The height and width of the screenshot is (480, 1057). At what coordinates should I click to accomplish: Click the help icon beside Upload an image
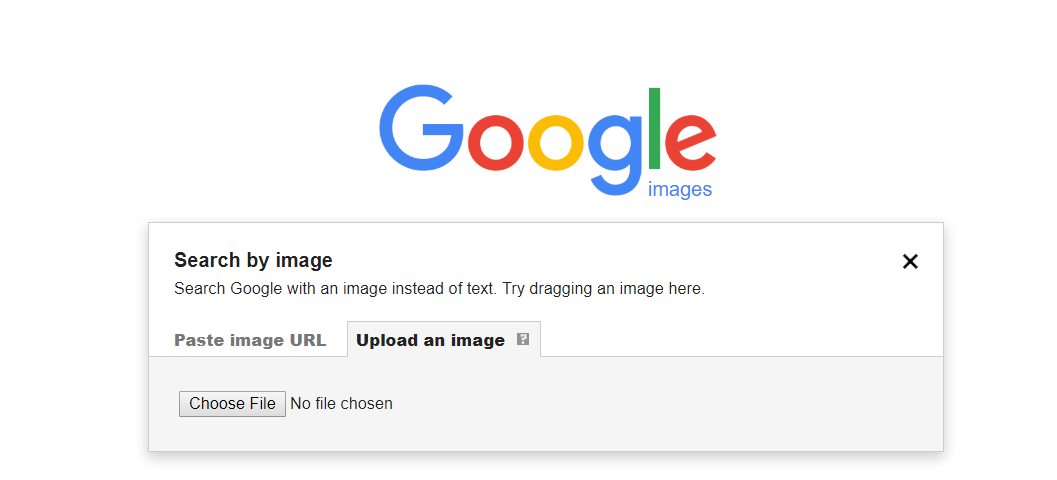[522, 339]
